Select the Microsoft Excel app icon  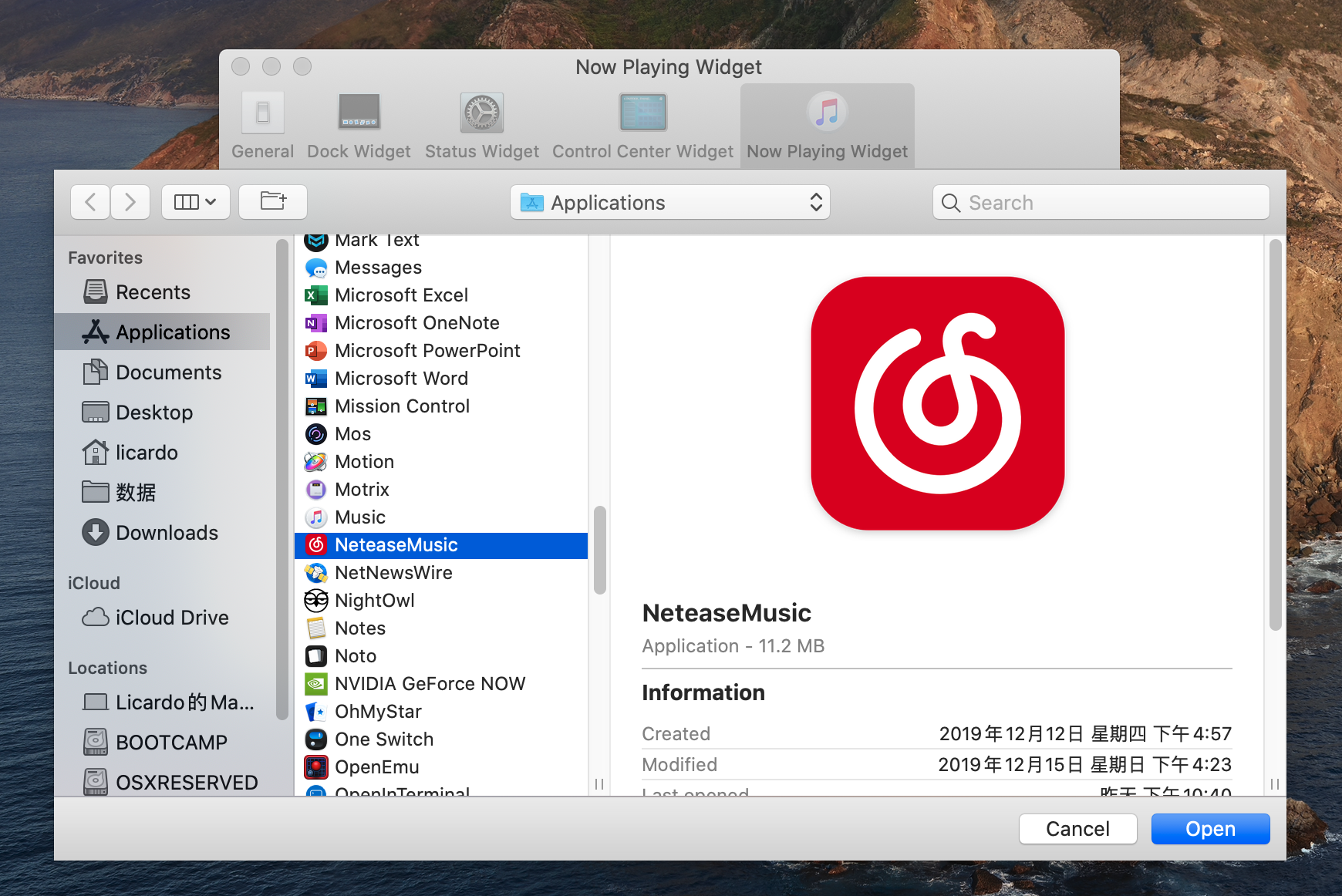click(x=316, y=295)
